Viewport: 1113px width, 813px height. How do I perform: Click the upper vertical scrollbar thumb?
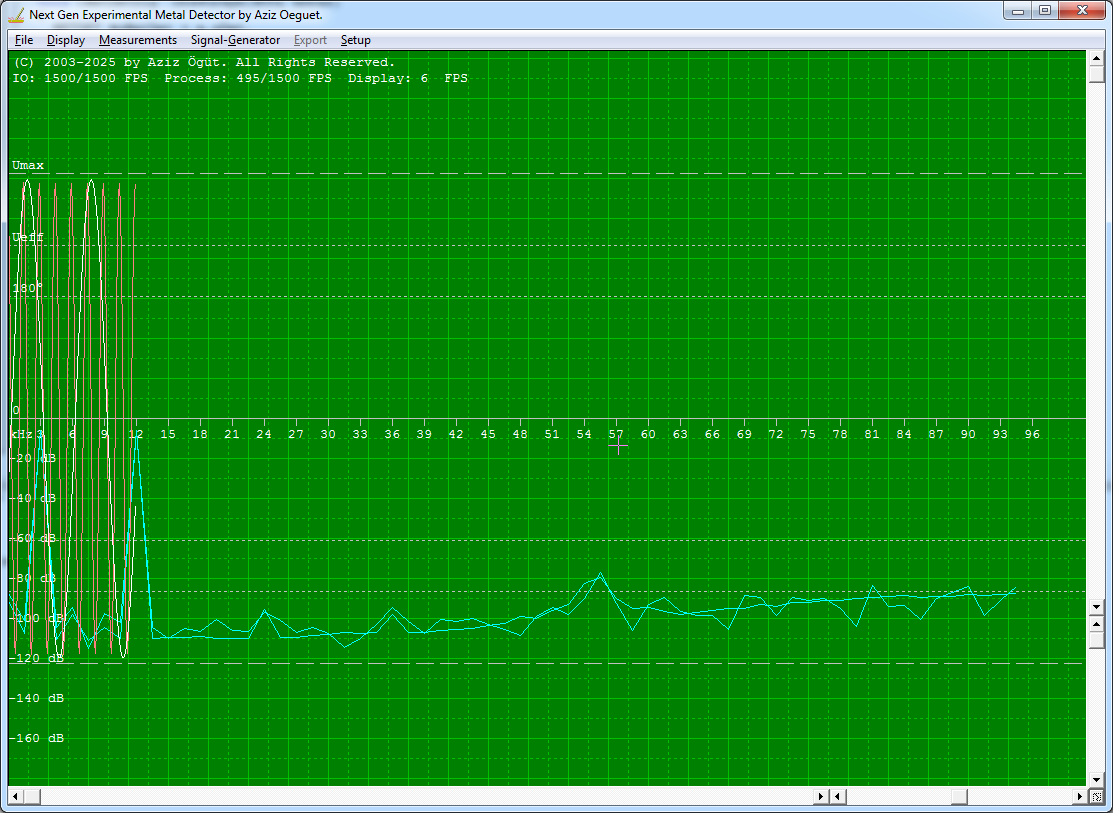click(x=1096, y=73)
